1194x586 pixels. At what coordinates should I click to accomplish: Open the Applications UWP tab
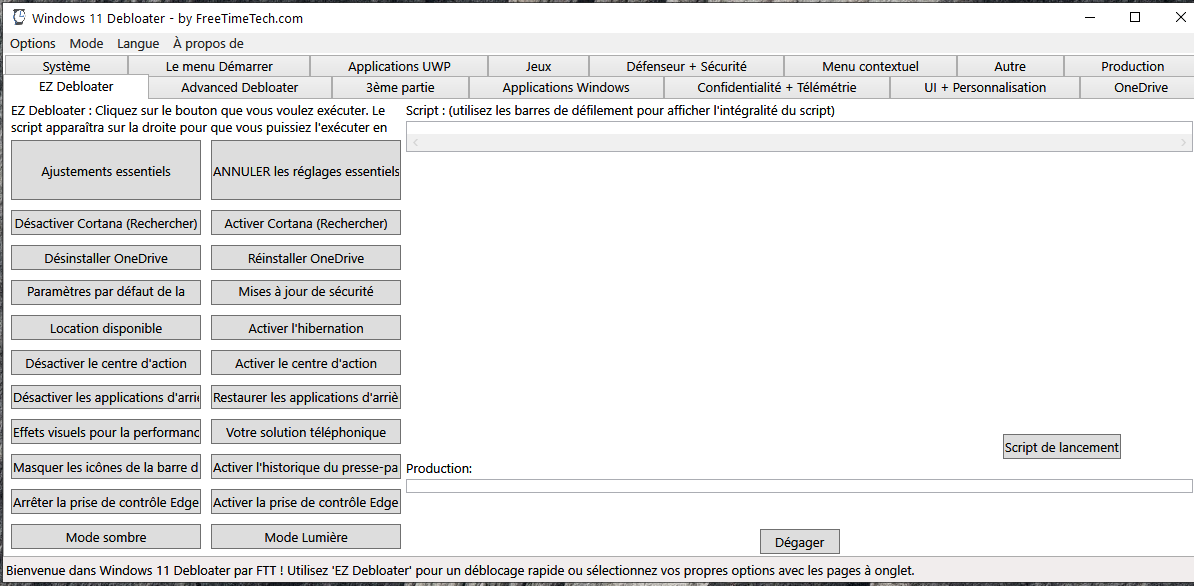(x=399, y=66)
